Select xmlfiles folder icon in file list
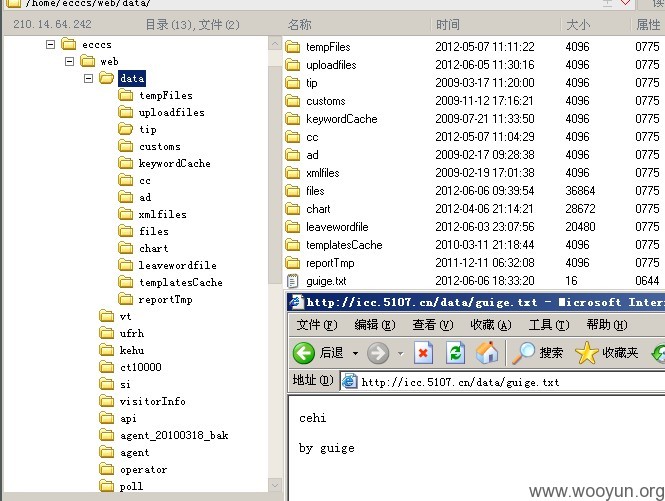This screenshot has height=501, width=665. click(x=293, y=173)
